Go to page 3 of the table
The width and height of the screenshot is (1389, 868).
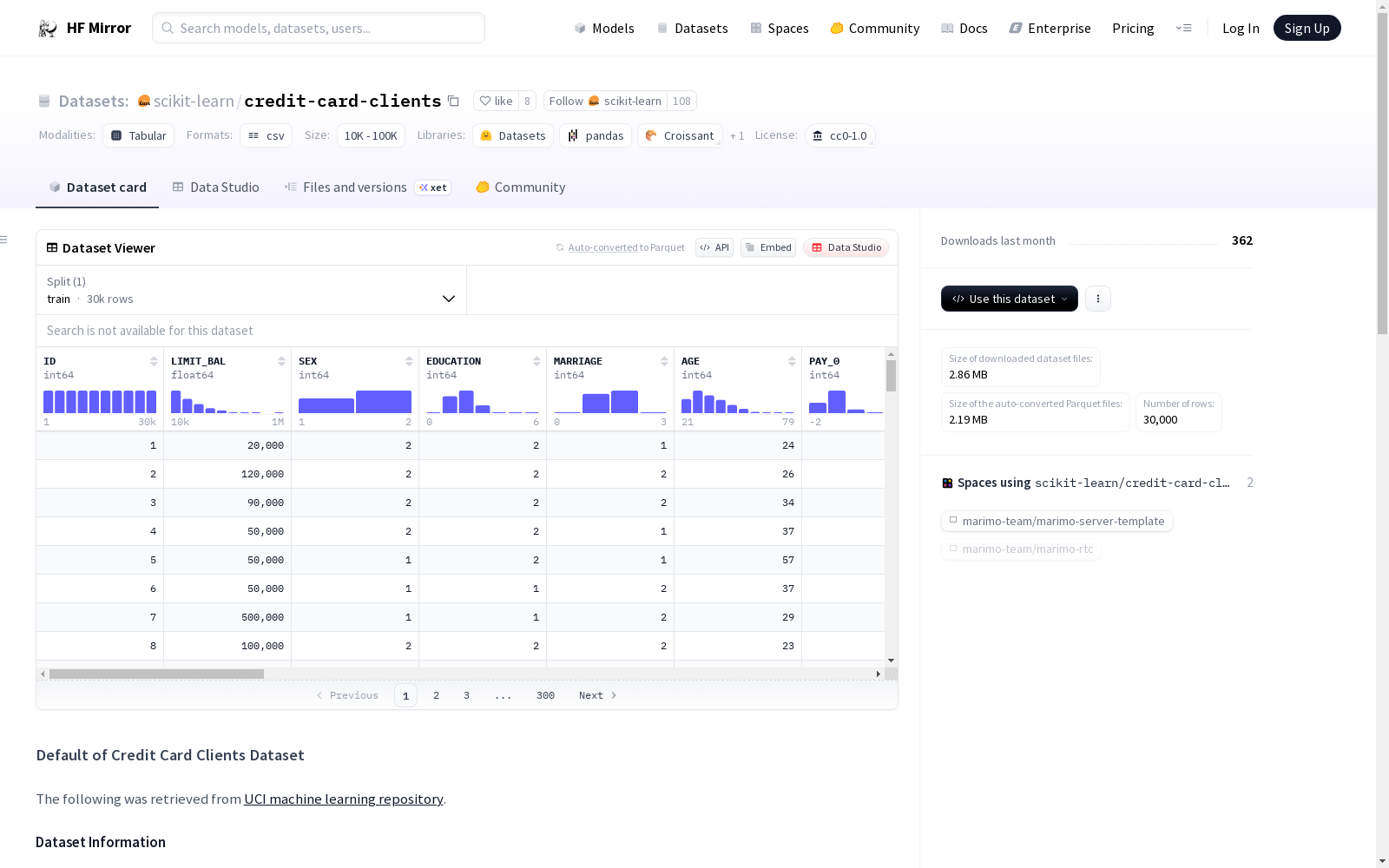click(466, 695)
